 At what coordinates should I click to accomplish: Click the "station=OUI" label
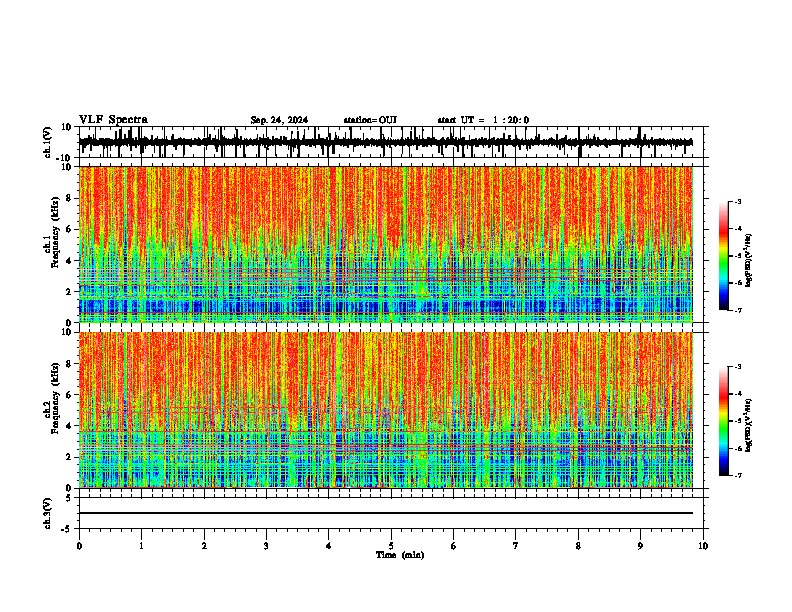370,120
